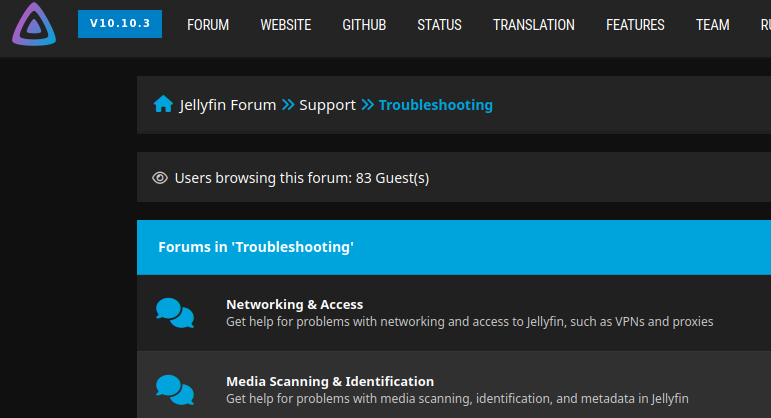Click the Jellyfin Forum breadcrumb link
The height and width of the screenshot is (418, 771).
coord(227,105)
